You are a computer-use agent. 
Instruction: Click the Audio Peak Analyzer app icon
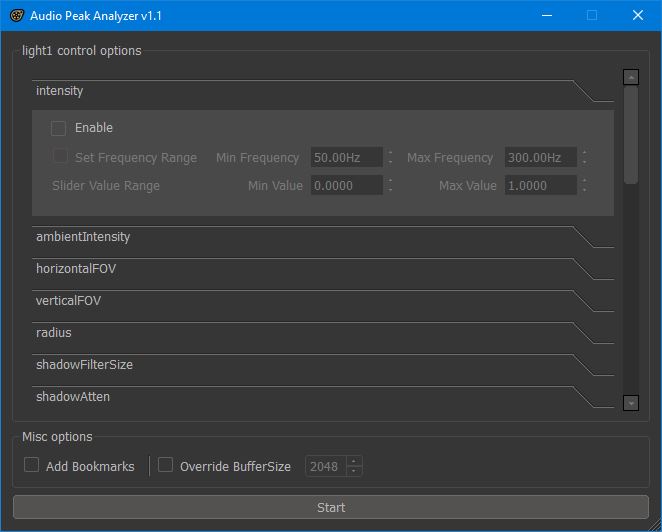(17, 16)
